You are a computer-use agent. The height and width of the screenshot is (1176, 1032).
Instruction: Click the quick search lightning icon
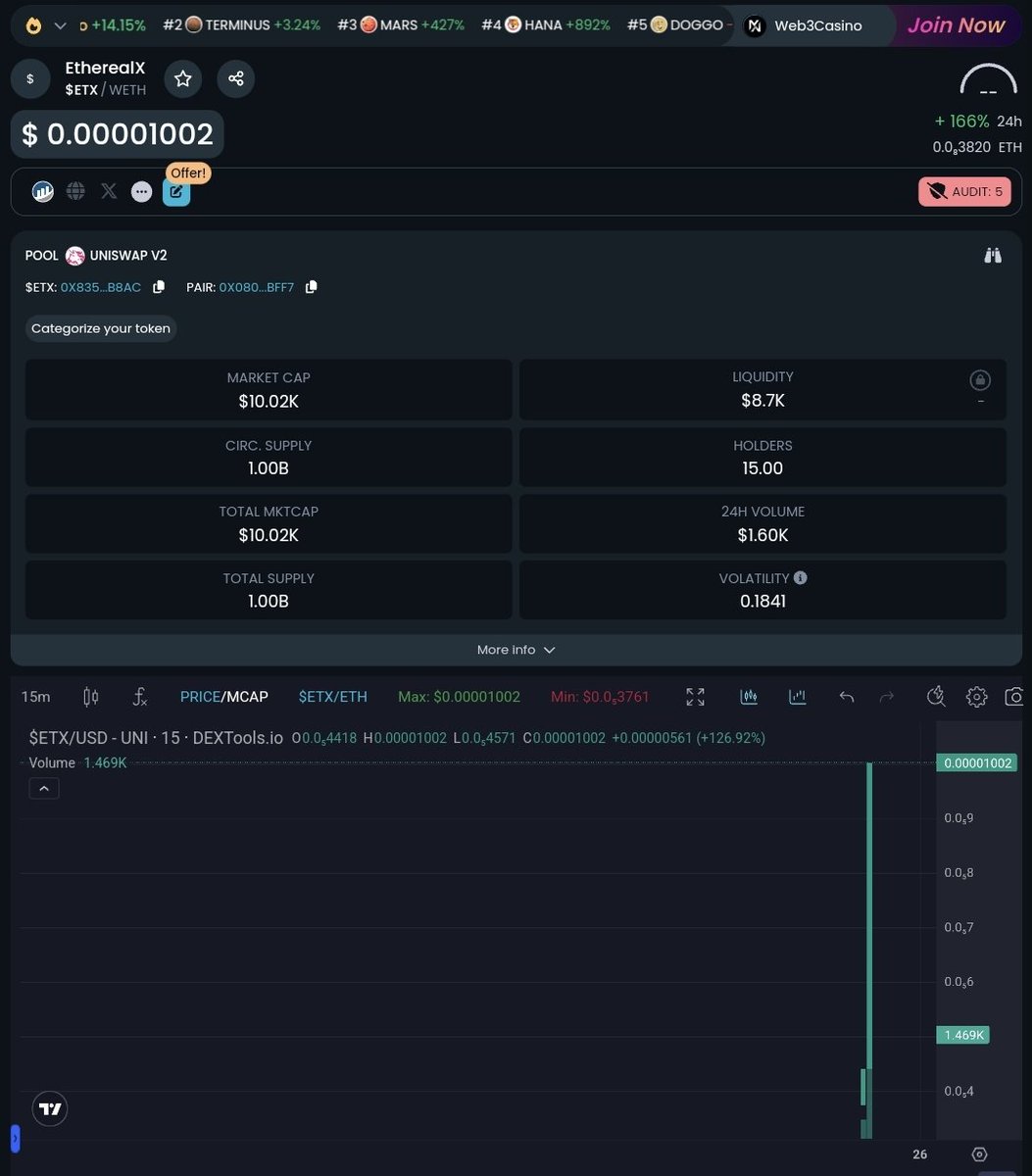(936, 697)
